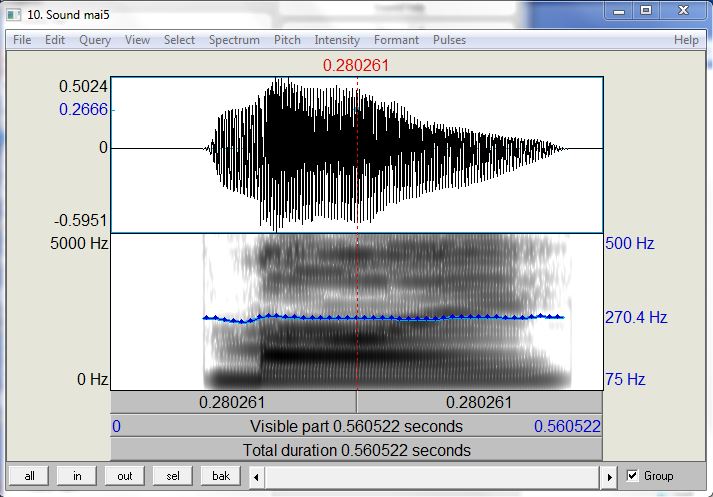Click the scrollbar right arrow

point(609,477)
